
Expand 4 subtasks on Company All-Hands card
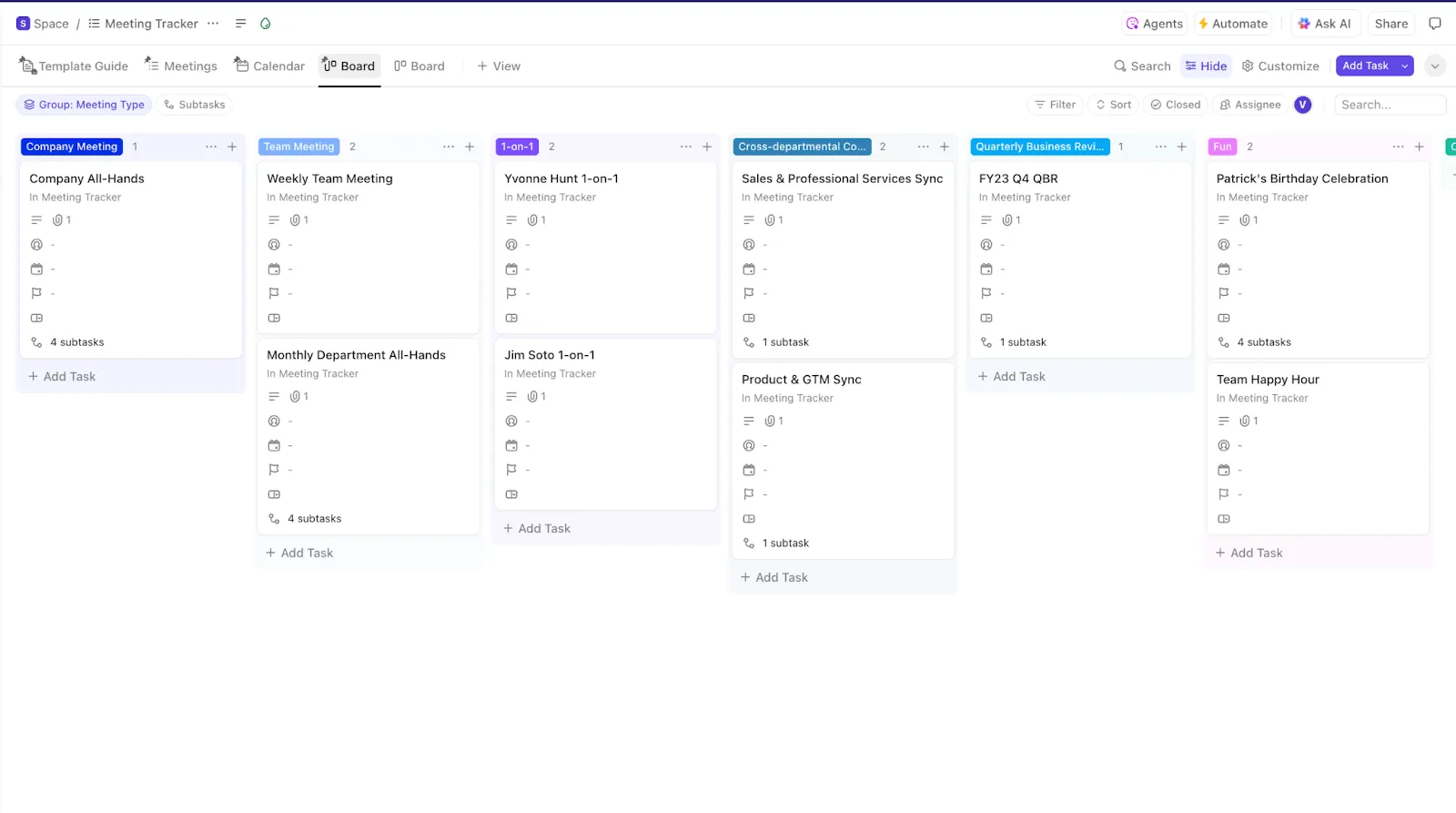tap(67, 342)
